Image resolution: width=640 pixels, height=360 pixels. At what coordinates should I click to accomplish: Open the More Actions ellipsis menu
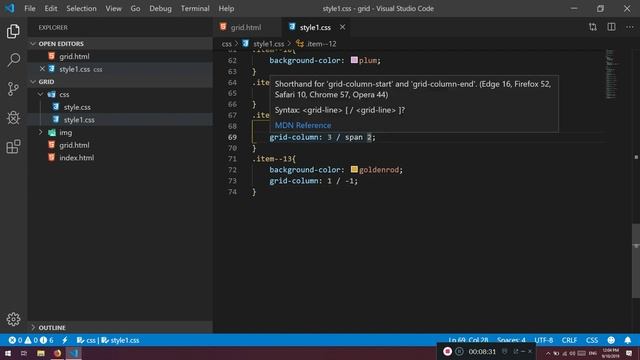(x=630, y=27)
